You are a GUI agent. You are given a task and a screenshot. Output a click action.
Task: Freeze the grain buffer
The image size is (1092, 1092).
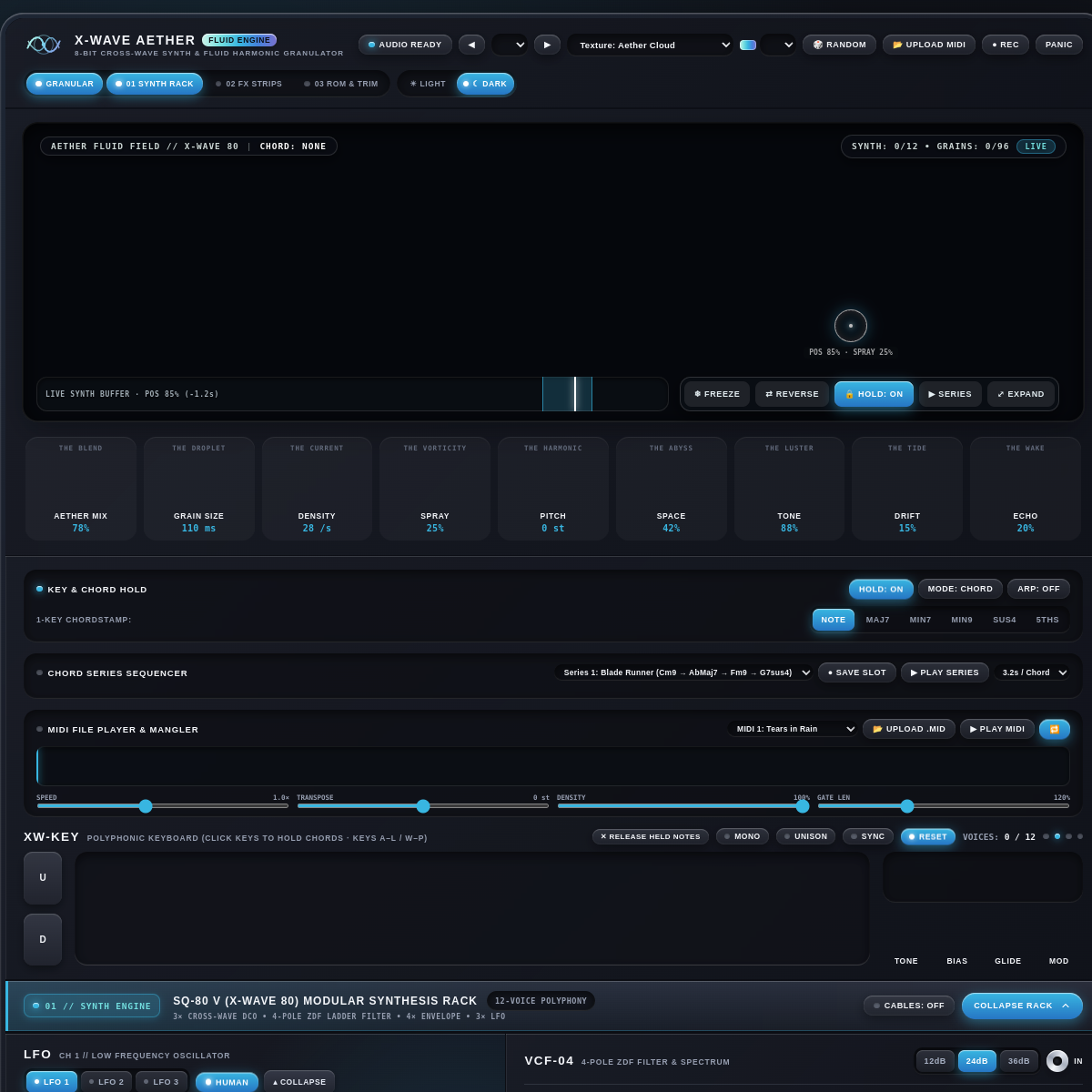tap(717, 394)
